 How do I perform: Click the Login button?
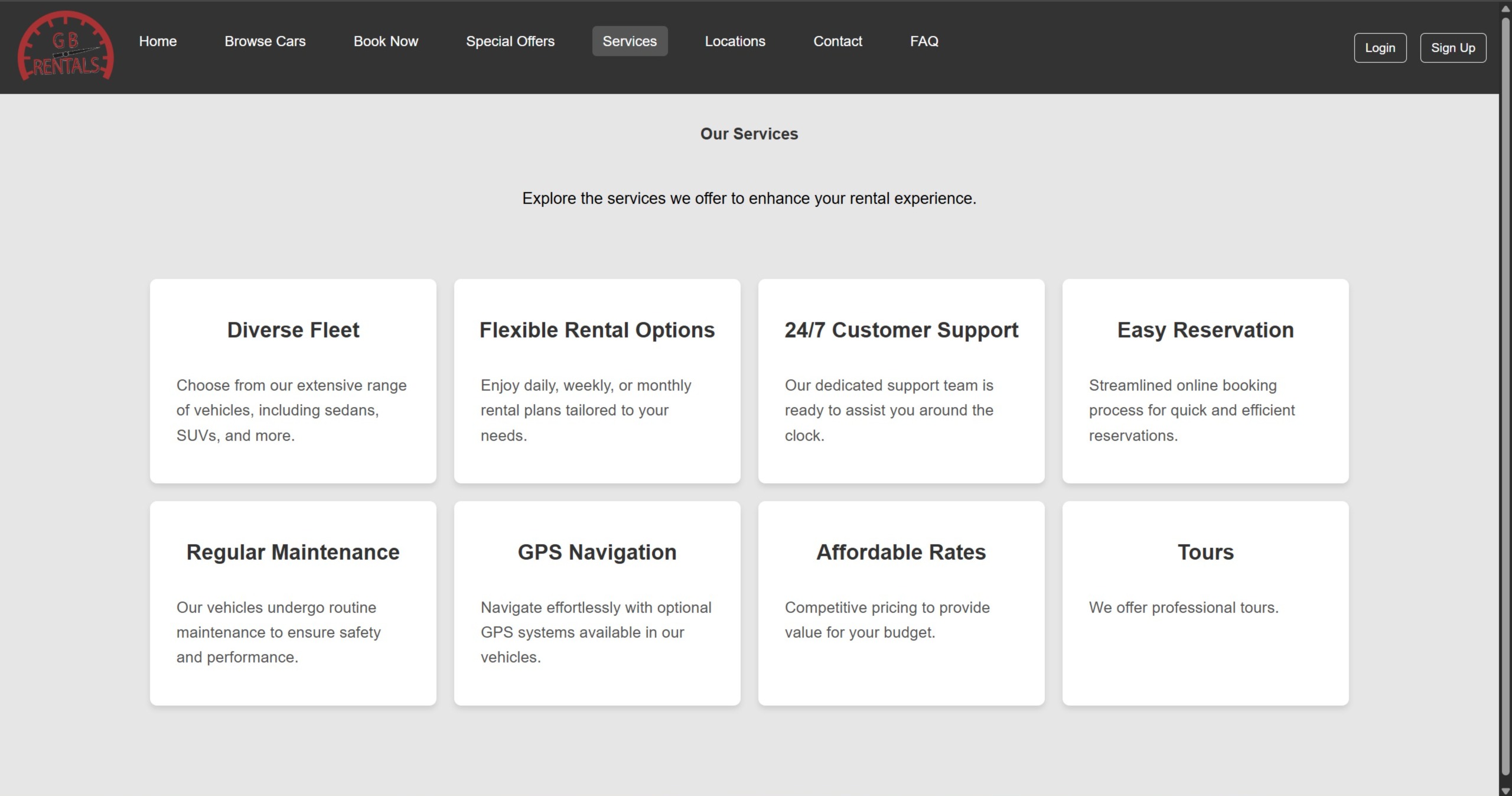click(x=1380, y=47)
